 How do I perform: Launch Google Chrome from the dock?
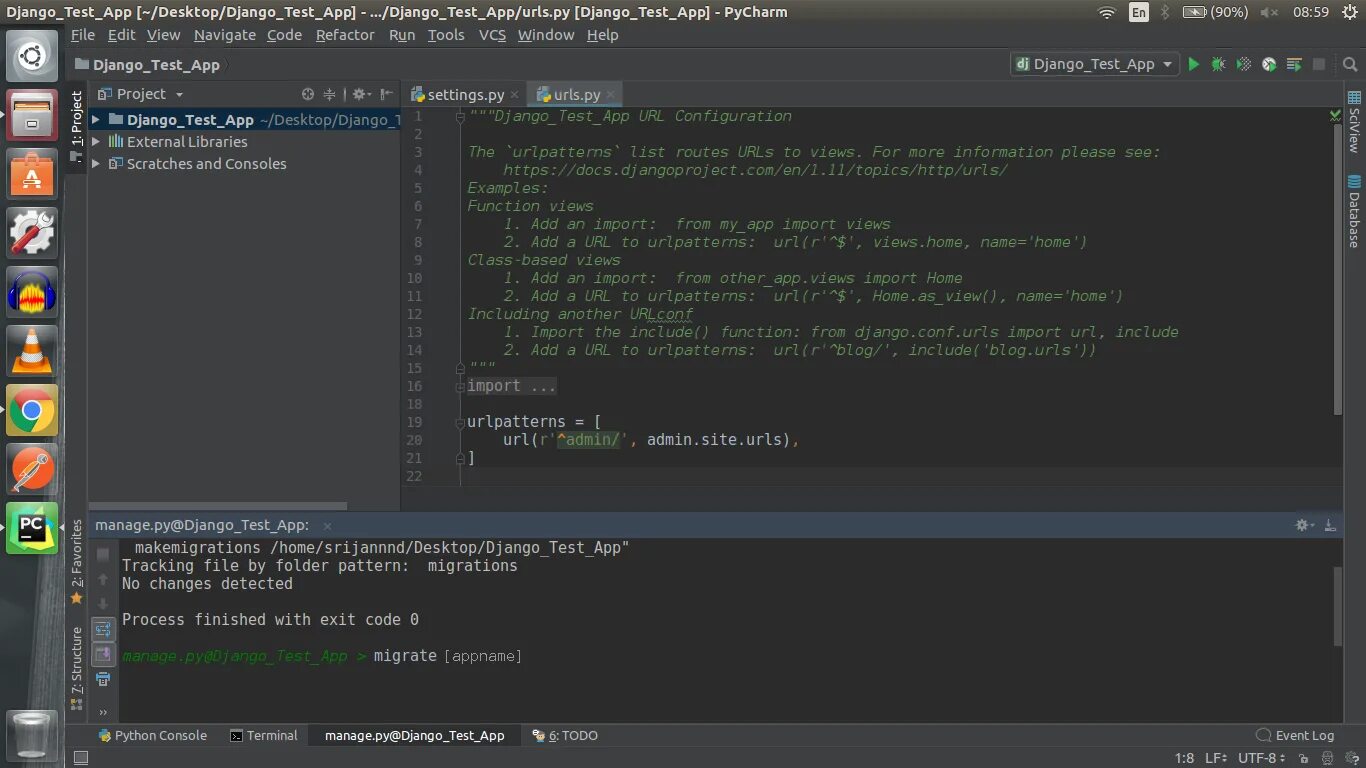32,410
